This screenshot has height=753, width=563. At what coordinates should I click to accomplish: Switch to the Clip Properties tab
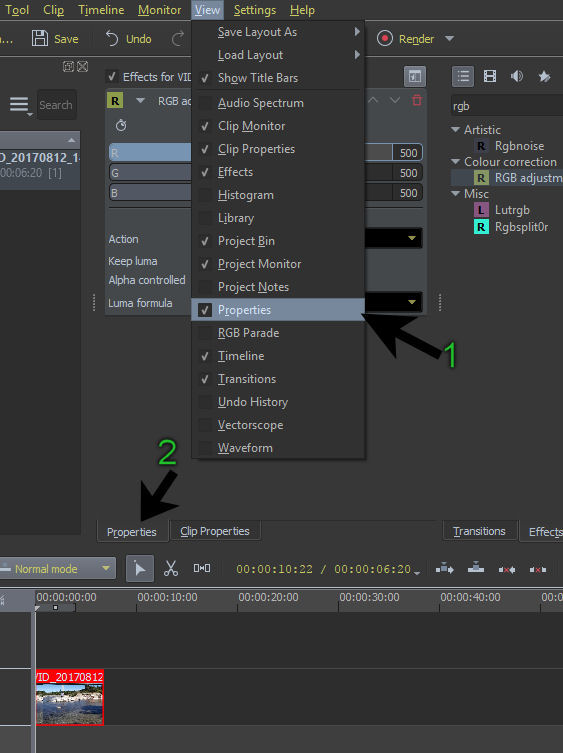pyautogui.click(x=215, y=531)
